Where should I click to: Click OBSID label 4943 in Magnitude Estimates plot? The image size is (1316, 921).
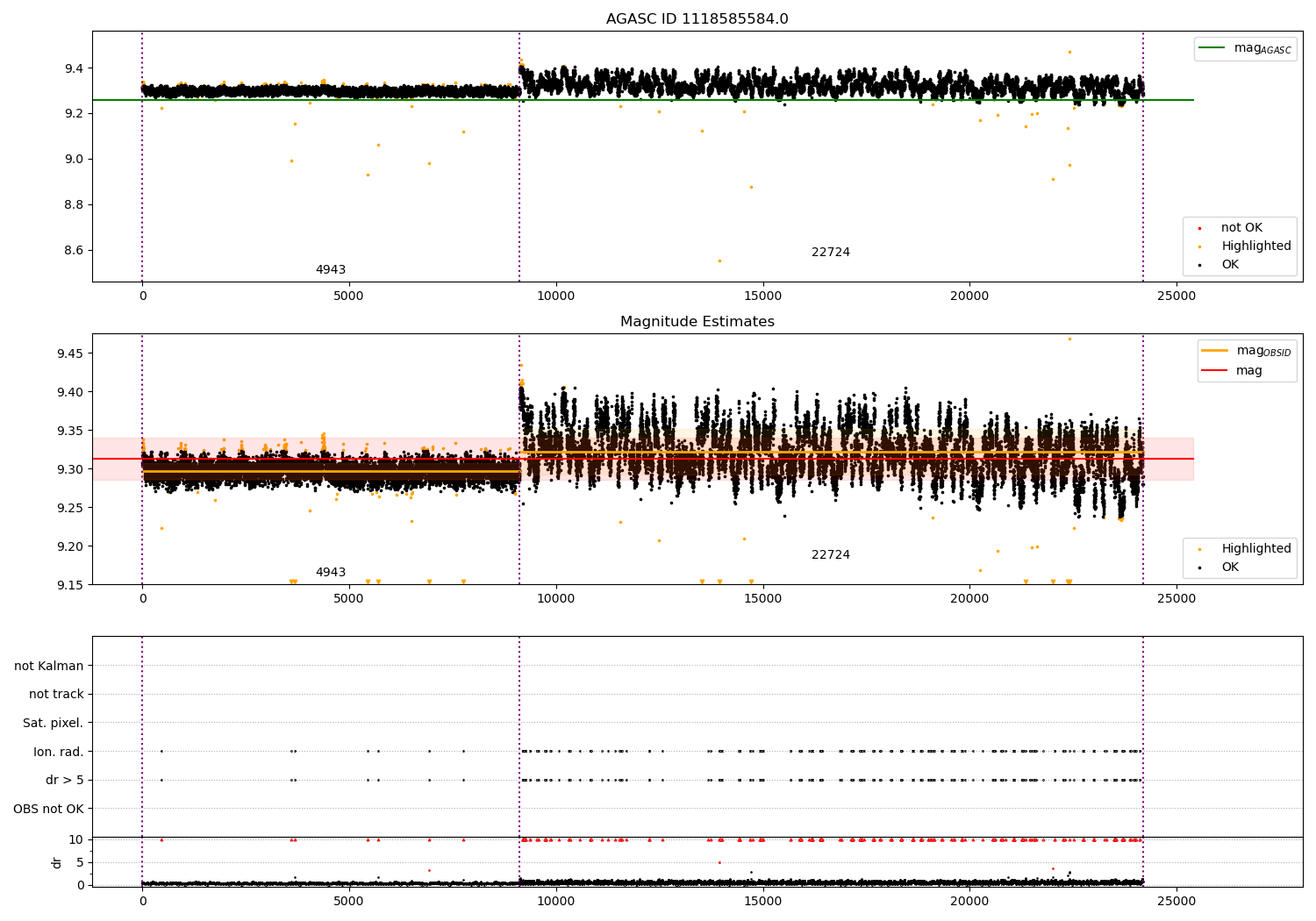point(331,573)
